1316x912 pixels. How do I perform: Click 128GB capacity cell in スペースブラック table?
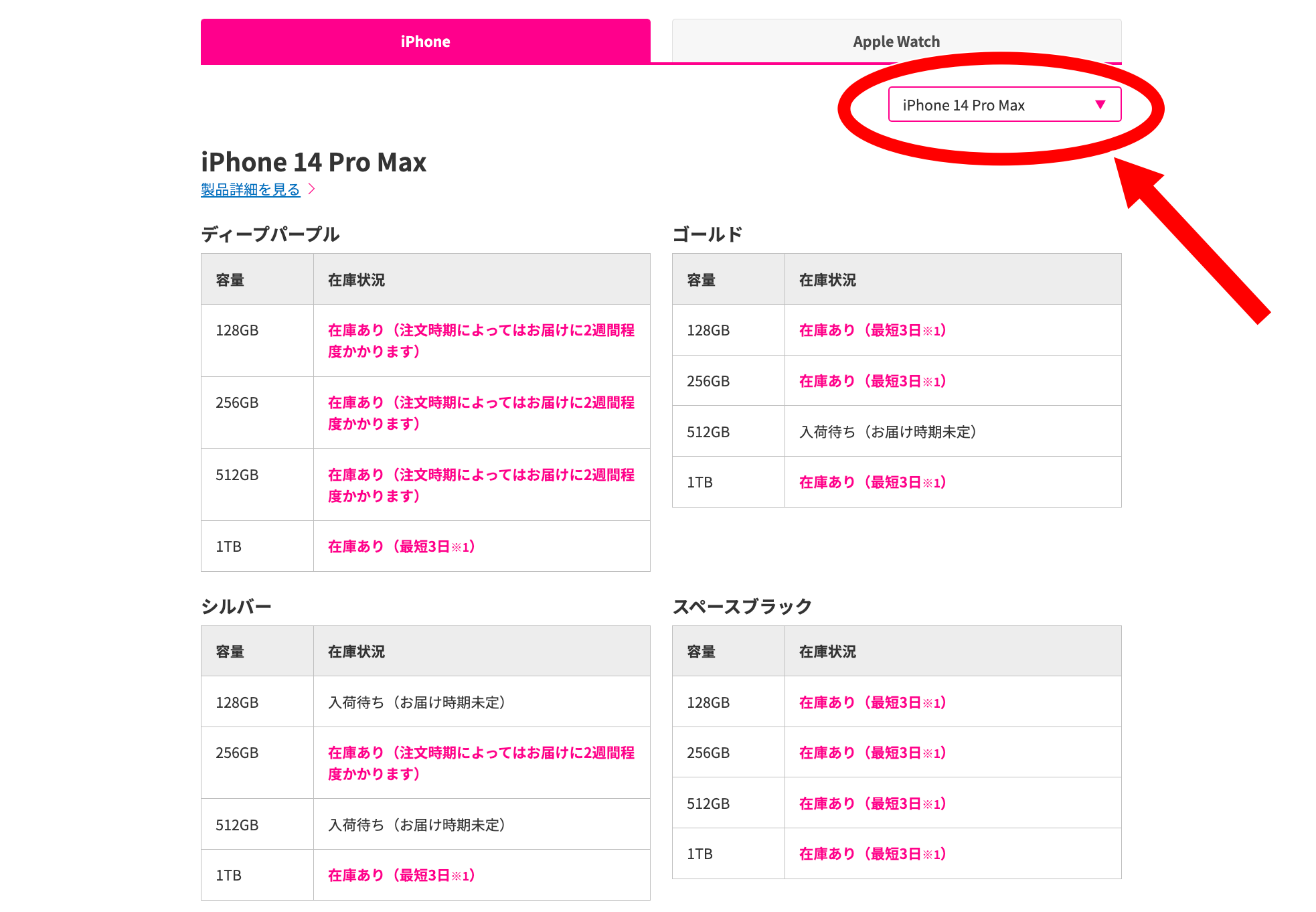pos(728,702)
